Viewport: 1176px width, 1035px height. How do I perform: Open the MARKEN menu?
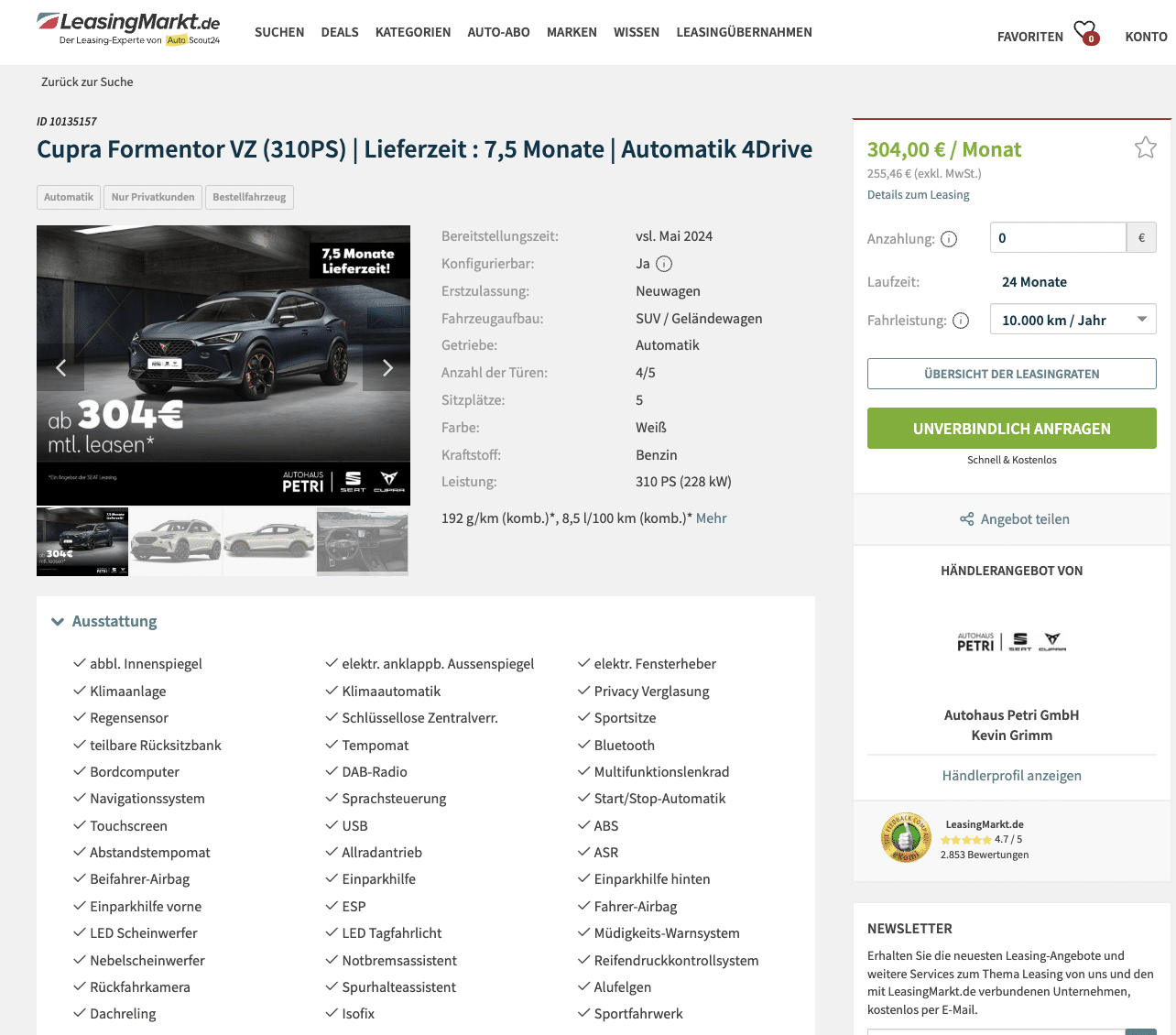pyautogui.click(x=572, y=32)
